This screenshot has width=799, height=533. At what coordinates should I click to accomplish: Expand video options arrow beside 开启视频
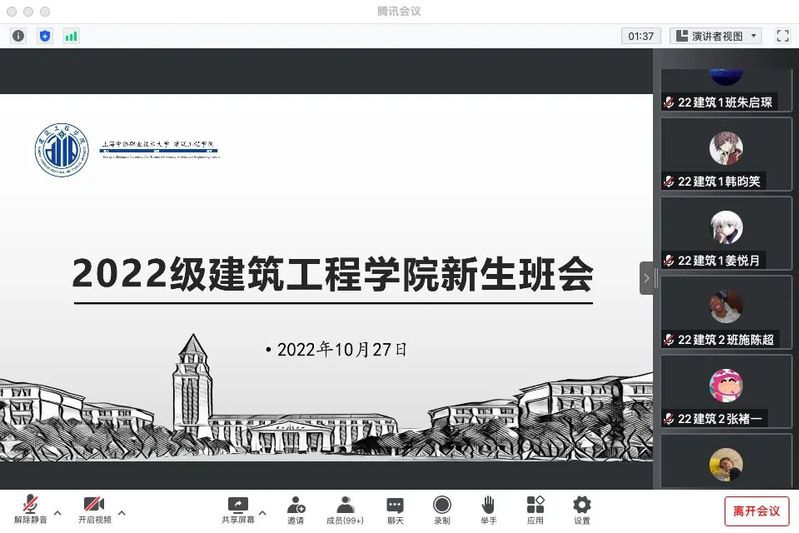point(122,513)
